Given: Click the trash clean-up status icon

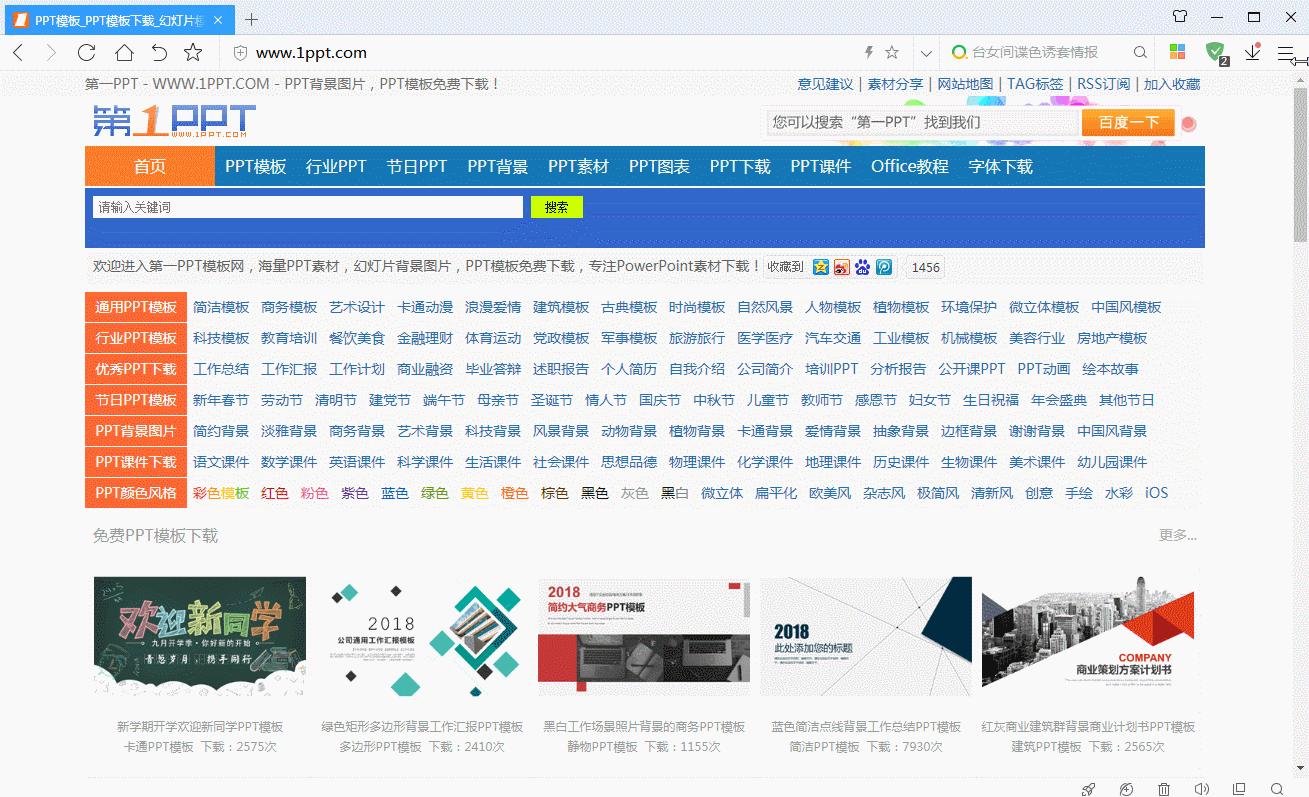Looking at the screenshot, I should click(x=1164, y=789).
